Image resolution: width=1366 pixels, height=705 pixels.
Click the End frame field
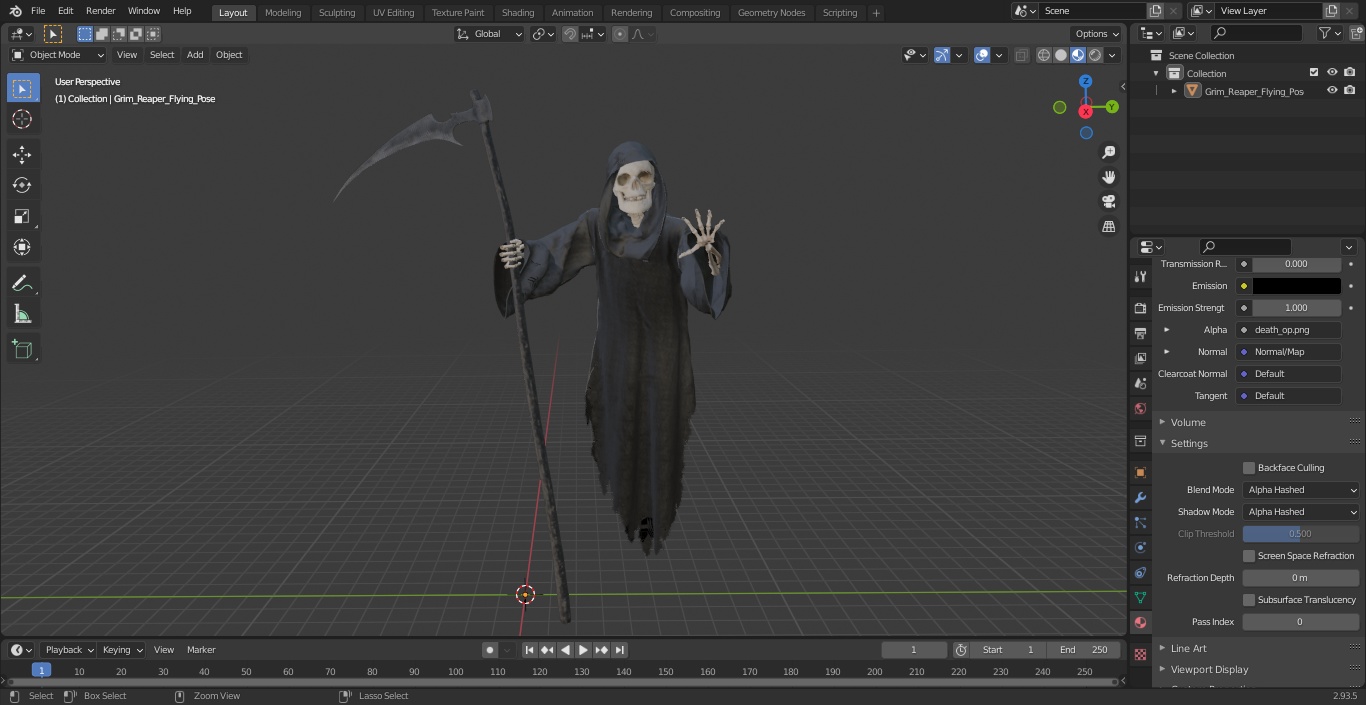tap(1084, 650)
